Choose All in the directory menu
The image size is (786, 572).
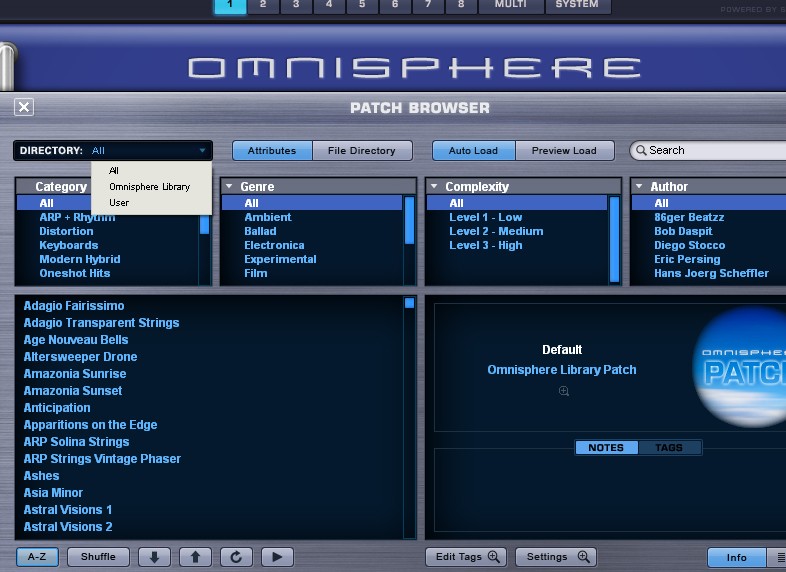(114, 170)
